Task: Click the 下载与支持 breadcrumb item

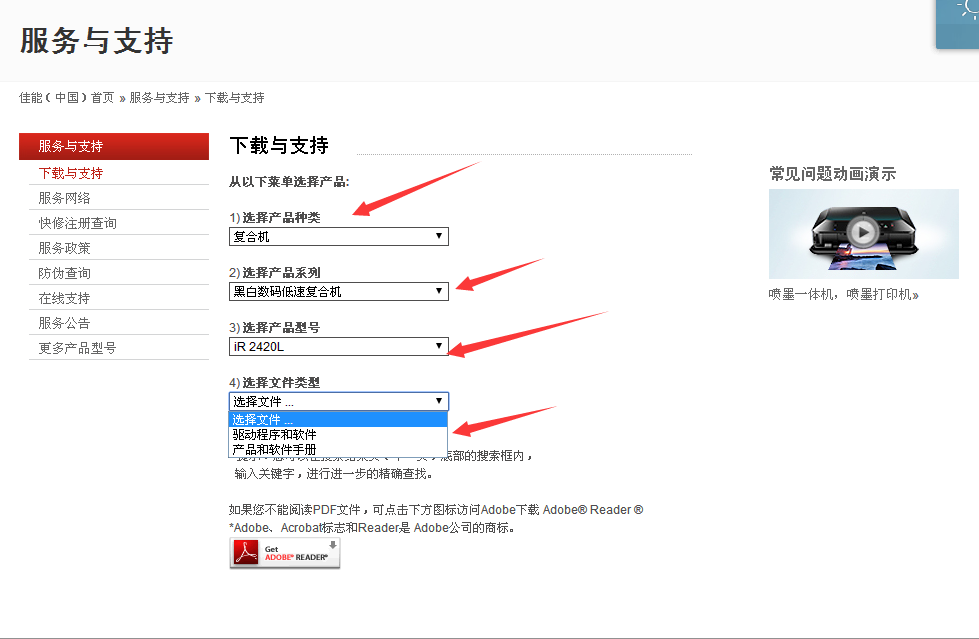Action: coord(235,97)
